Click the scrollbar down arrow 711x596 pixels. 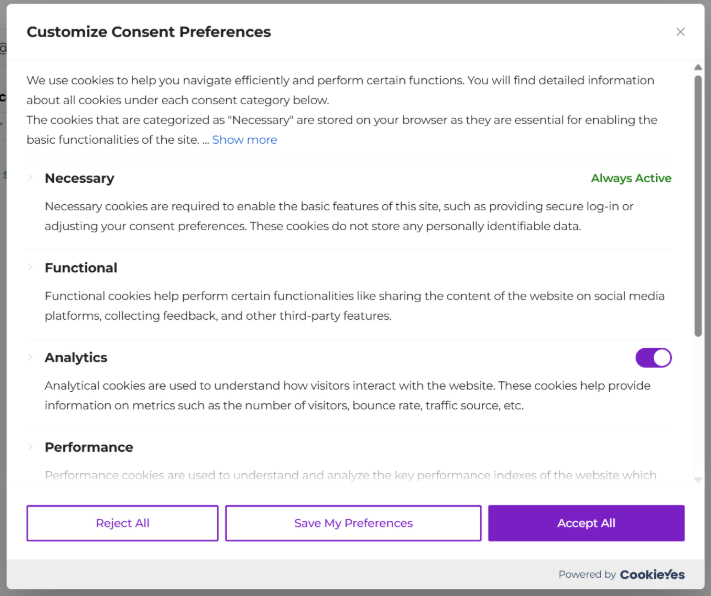point(698,480)
